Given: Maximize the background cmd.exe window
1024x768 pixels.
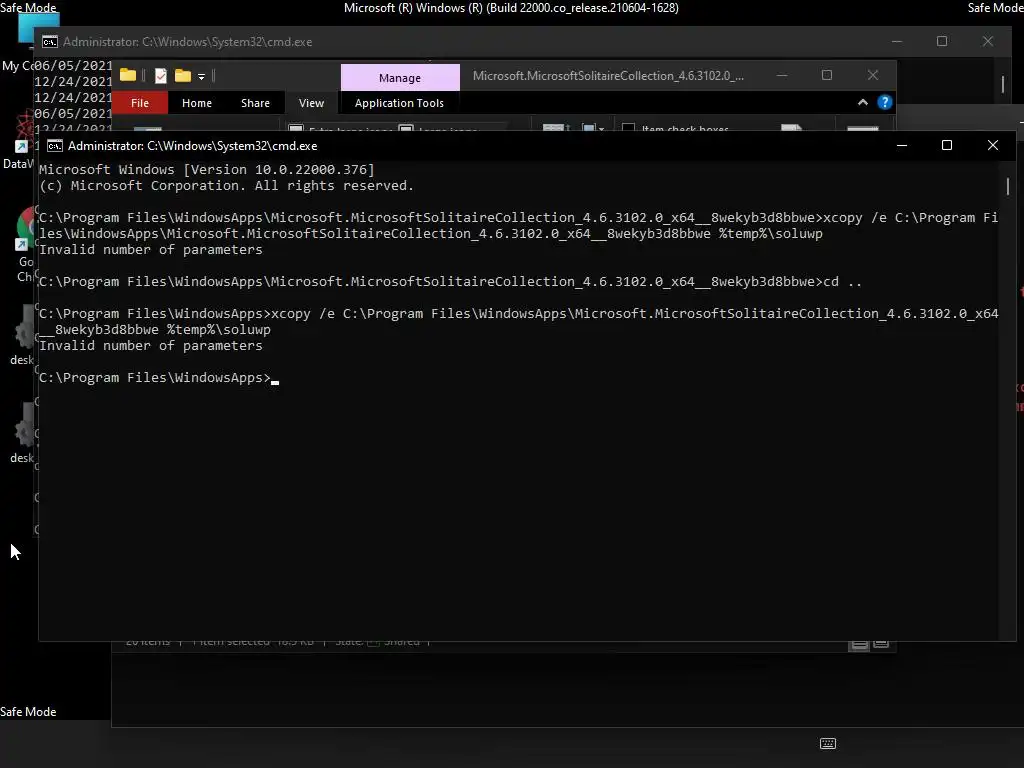Looking at the screenshot, I should [942, 41].
